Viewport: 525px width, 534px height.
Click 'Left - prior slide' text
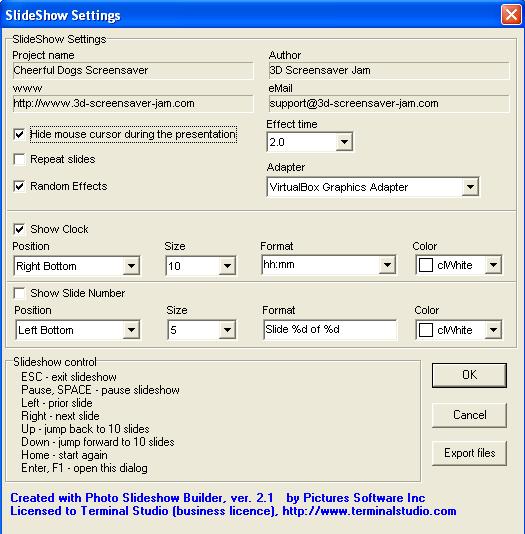click(57, 403)
